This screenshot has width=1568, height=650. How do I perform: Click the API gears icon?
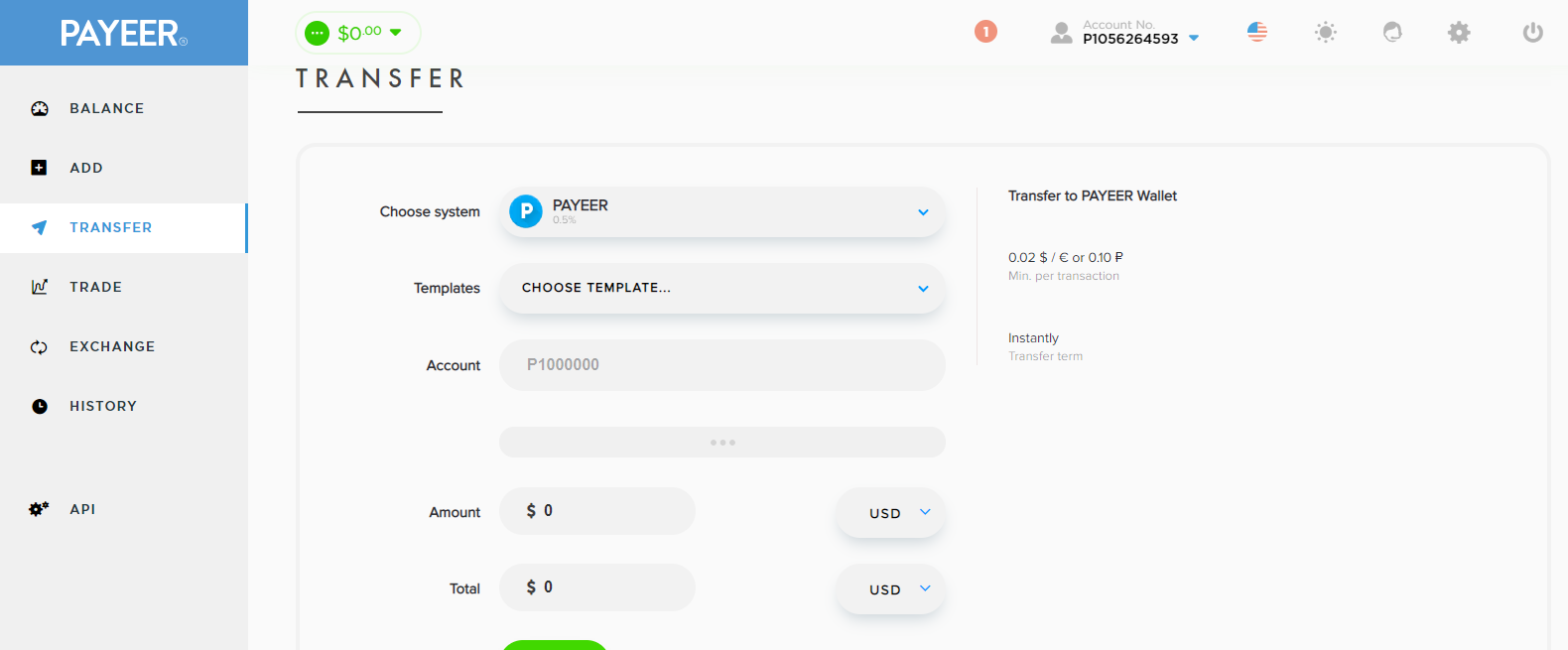39,509
